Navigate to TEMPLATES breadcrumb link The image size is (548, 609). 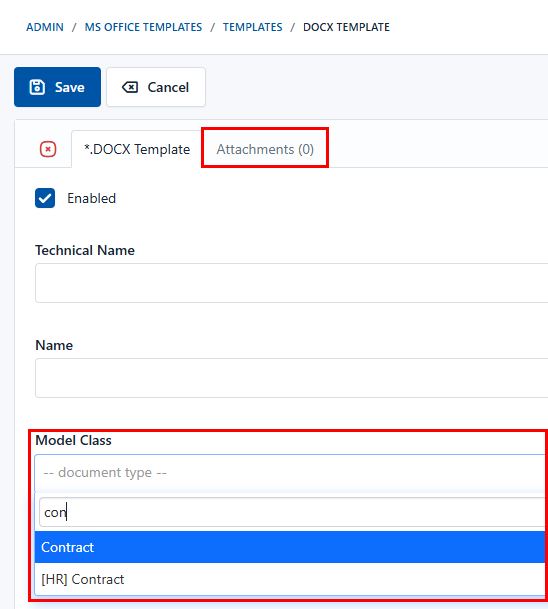(252, 27)
